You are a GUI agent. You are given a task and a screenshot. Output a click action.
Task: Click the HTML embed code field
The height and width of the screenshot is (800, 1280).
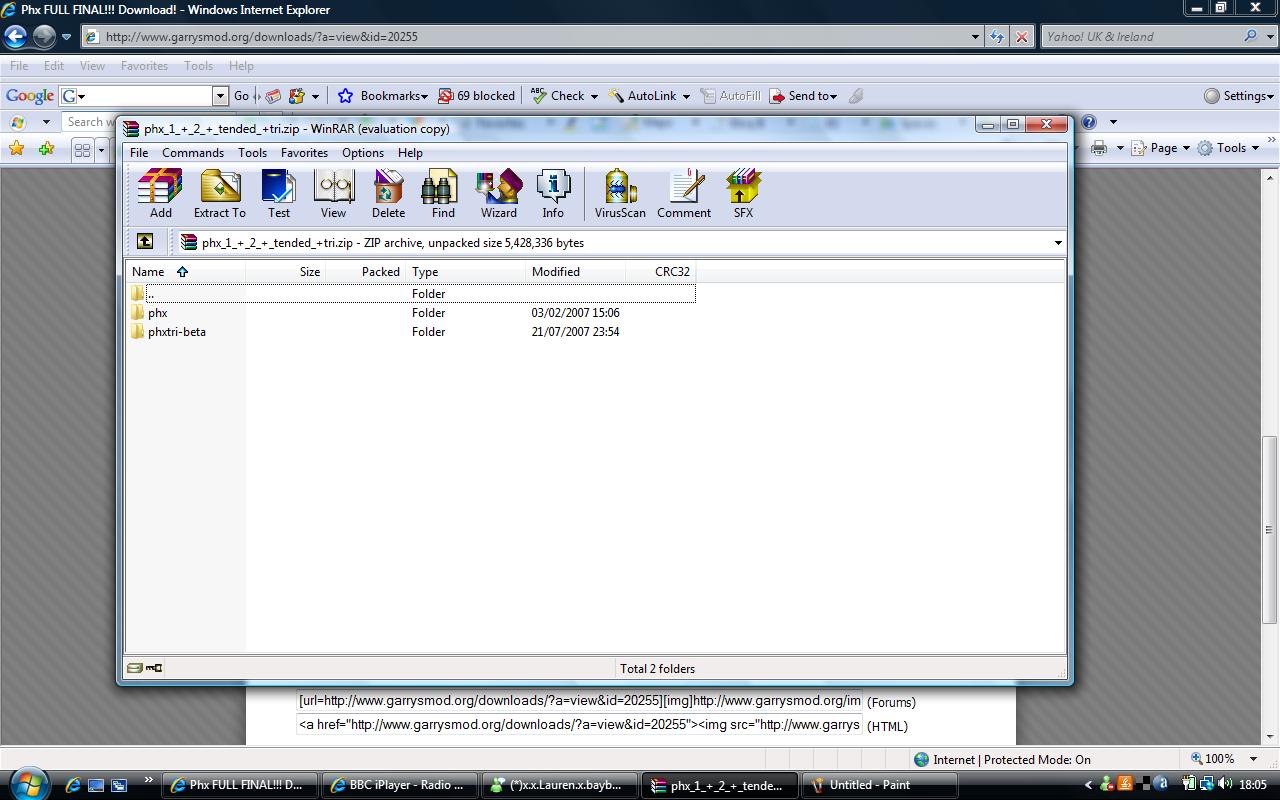(x=579, y=725)
